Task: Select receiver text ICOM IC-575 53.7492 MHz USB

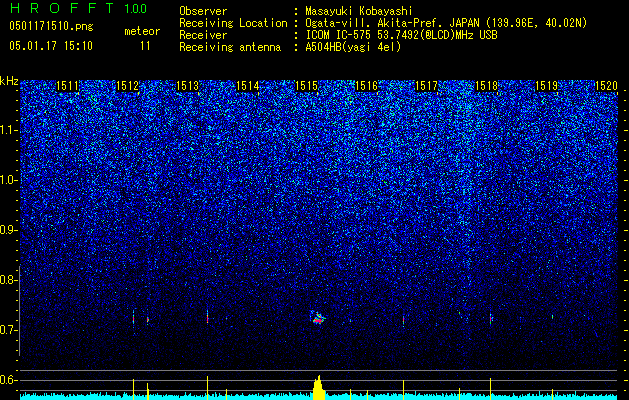Action: coord(401,35)
